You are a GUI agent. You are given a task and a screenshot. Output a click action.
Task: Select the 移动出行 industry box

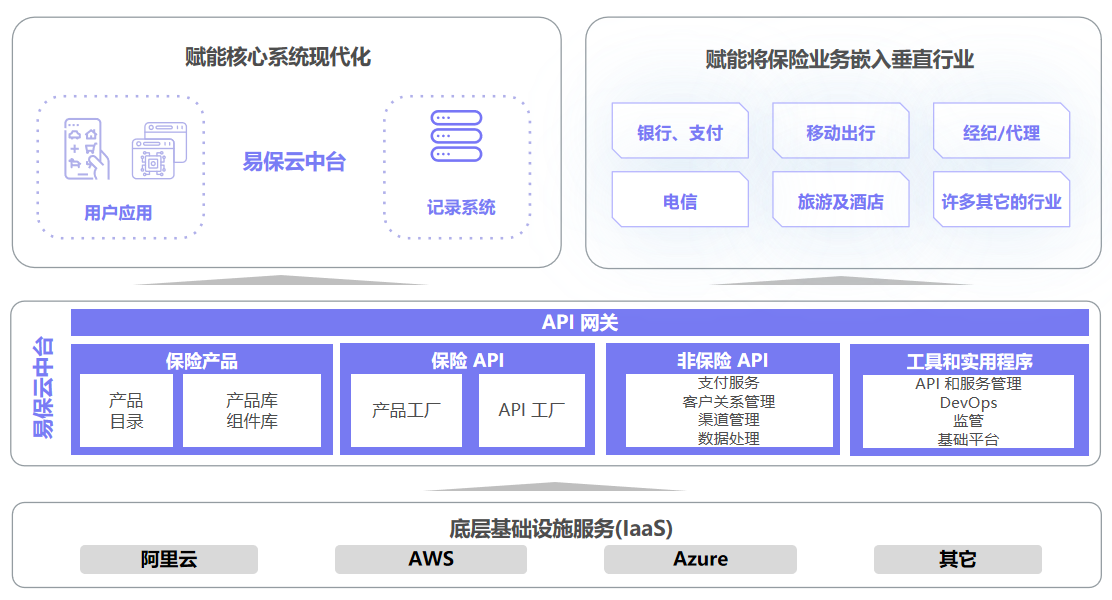pos(840,132)
